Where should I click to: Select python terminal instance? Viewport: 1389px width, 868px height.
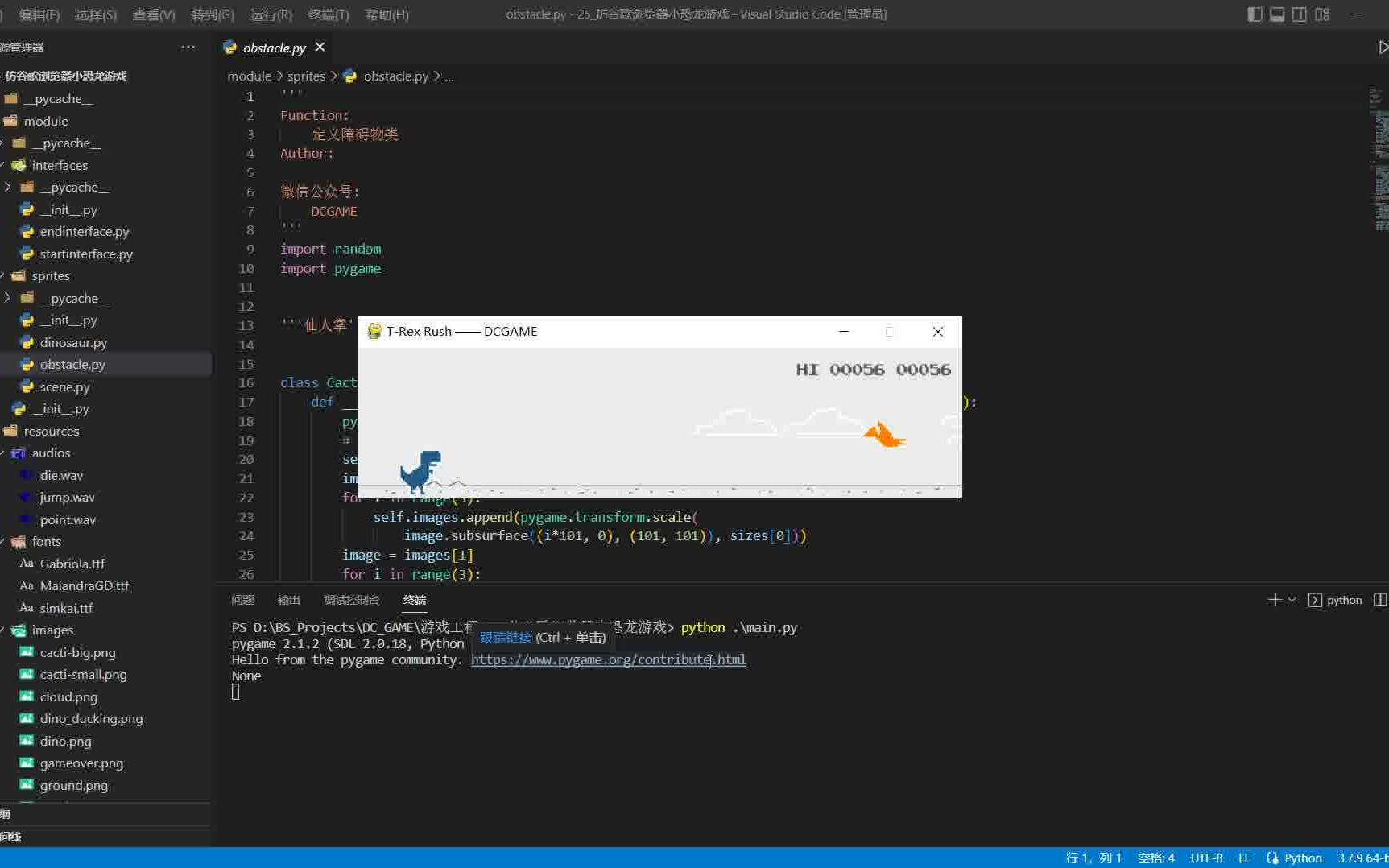(1335, 600)
